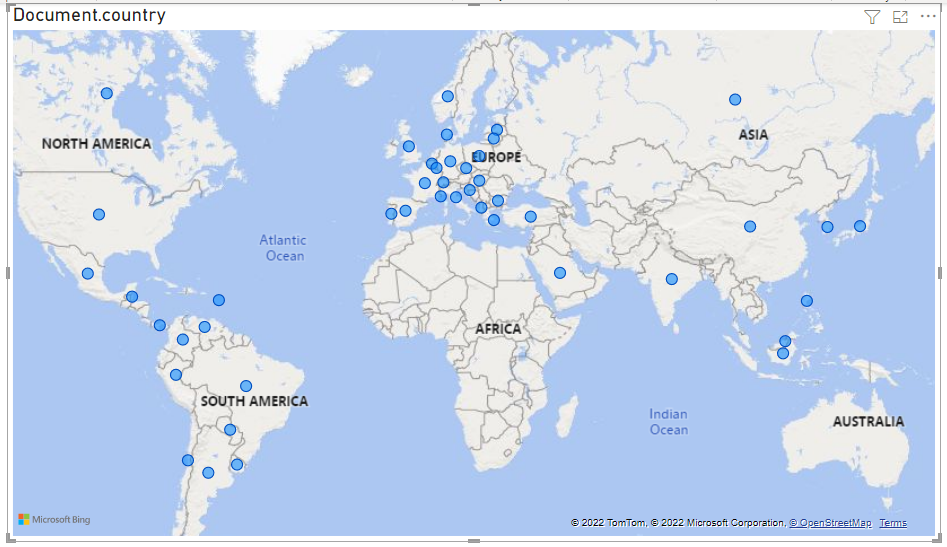Viewport: 947px width, 547px height.
Task: Click the ASIA map label
Action: pyautogui.click(x=753, y=135)
